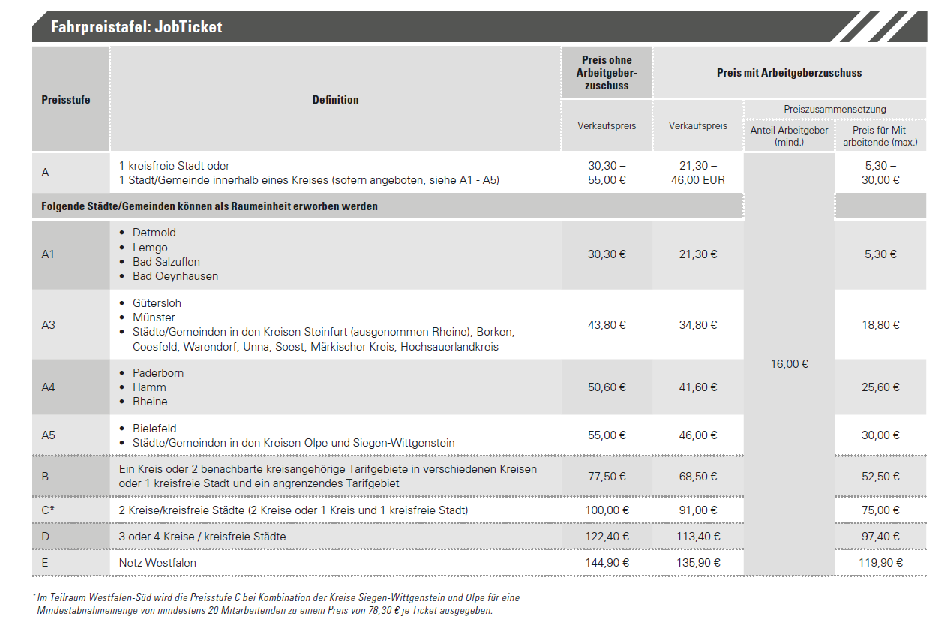Viewport: 951px width, 626px height.
Task: Click the "Paderborn" list entry
Action: pyautogui.click(x=158, y=373)
